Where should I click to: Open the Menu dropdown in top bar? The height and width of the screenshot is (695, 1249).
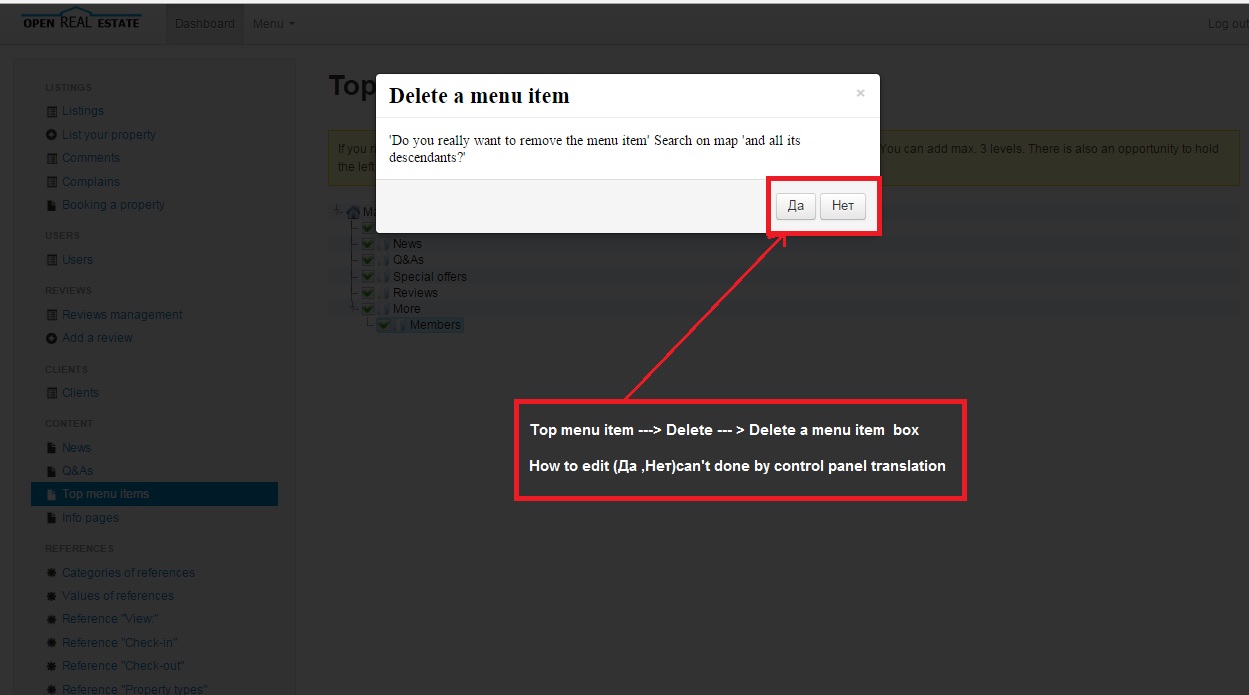pyautogui.click(x=272, y=23)
